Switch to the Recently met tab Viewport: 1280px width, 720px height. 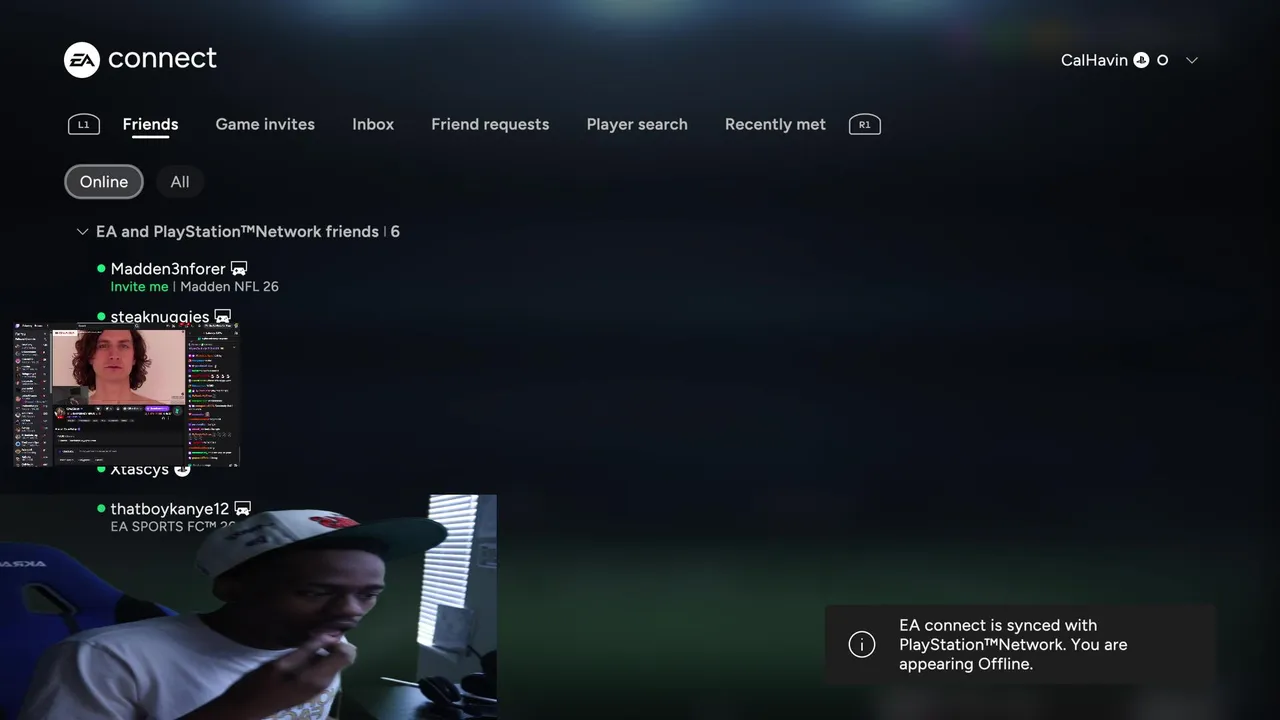(775, 125)
